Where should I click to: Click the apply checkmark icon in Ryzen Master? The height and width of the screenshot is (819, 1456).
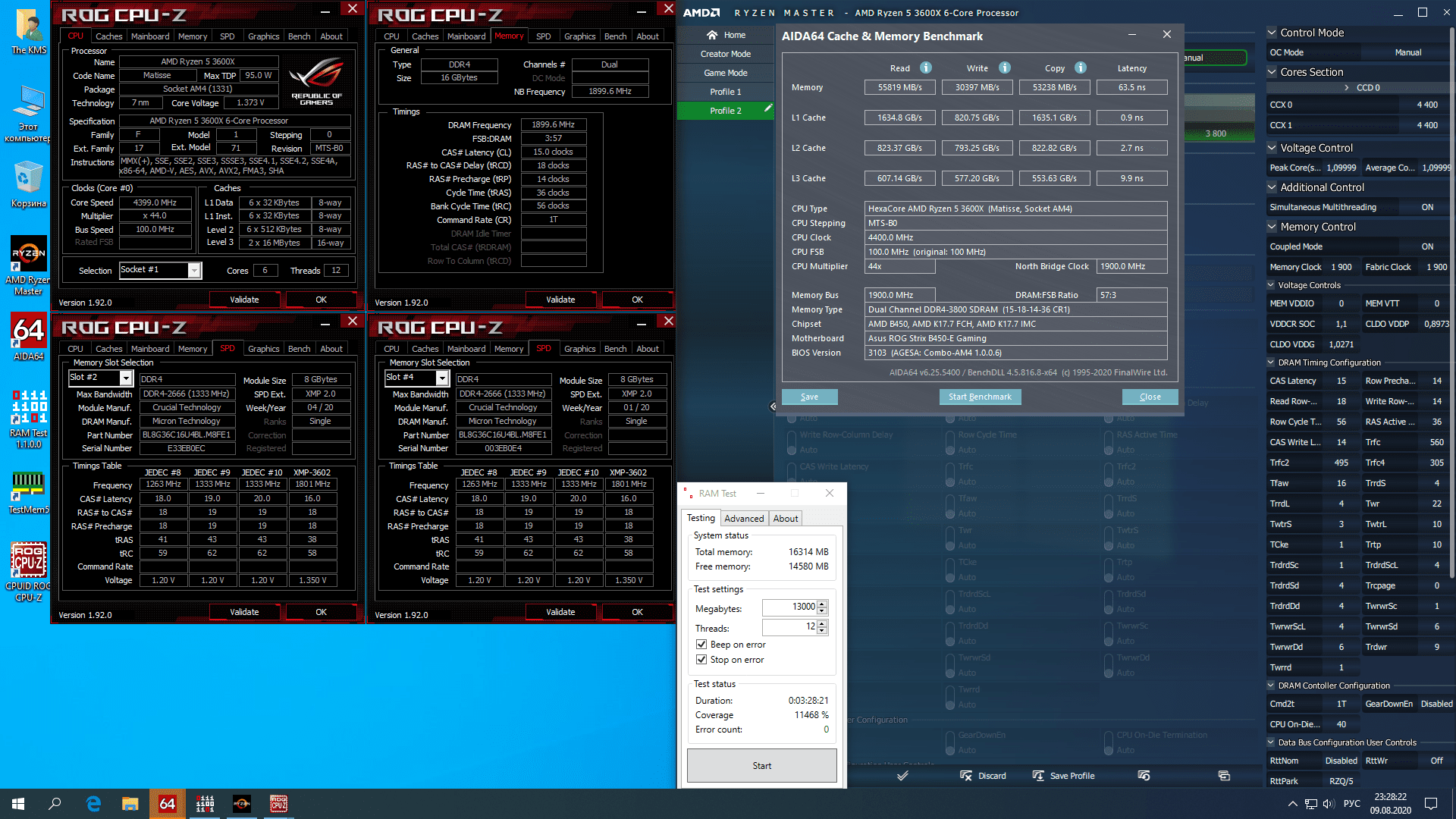(x=902, y=776)
